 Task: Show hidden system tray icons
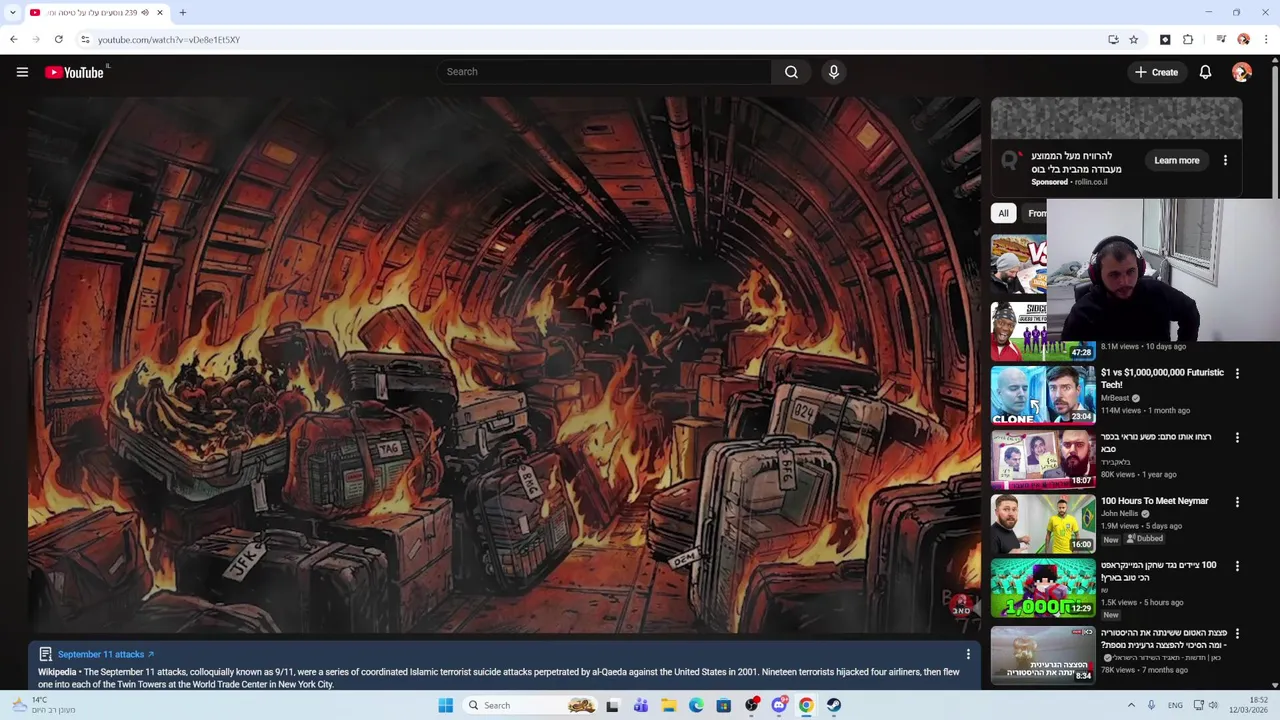click(x=1131, y=705)
